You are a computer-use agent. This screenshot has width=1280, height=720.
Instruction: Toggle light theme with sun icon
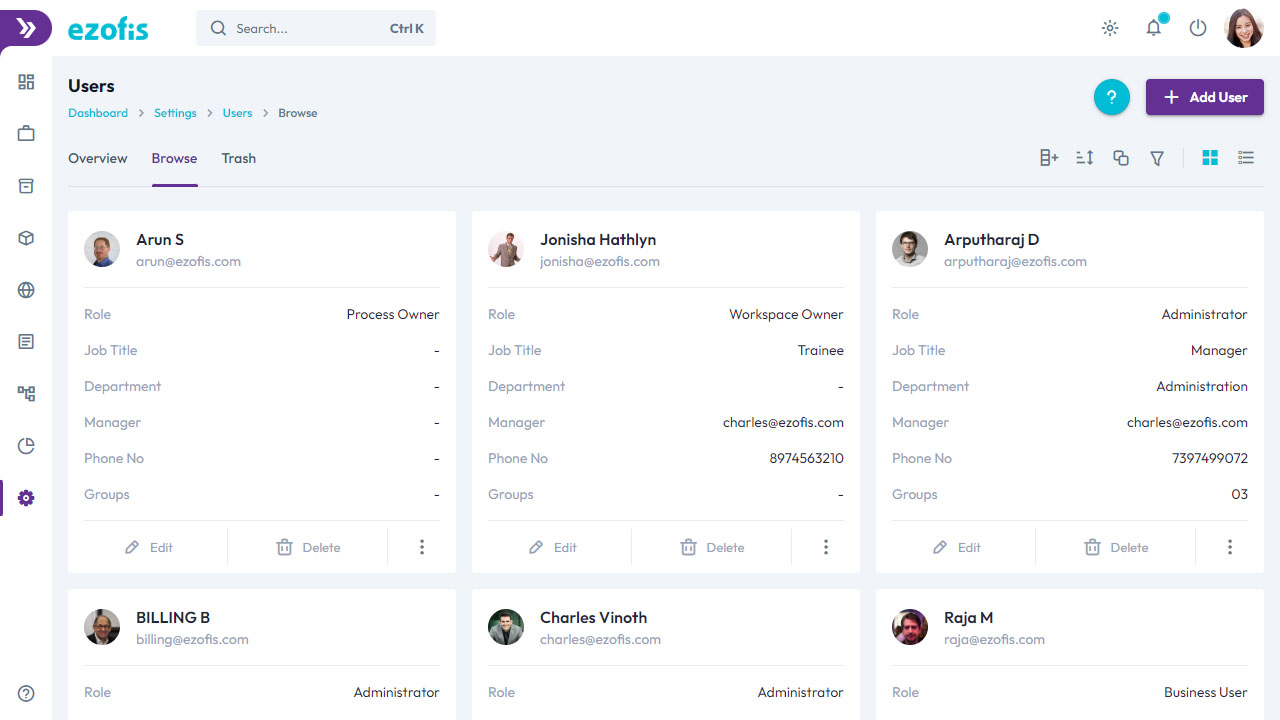[x=1110, y=28]
